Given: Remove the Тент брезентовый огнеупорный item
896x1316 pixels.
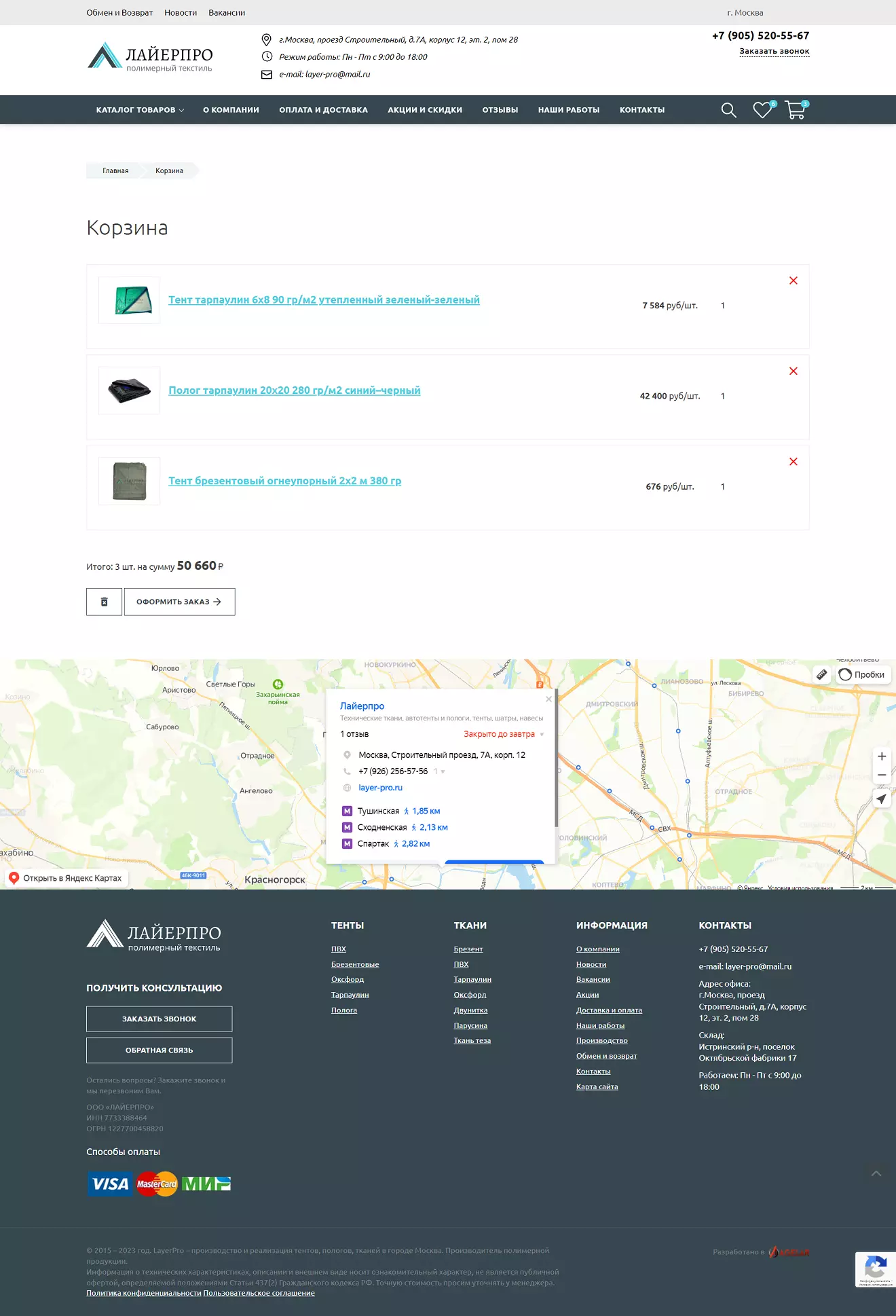Looking at the screenshot, I should [793, 462].
